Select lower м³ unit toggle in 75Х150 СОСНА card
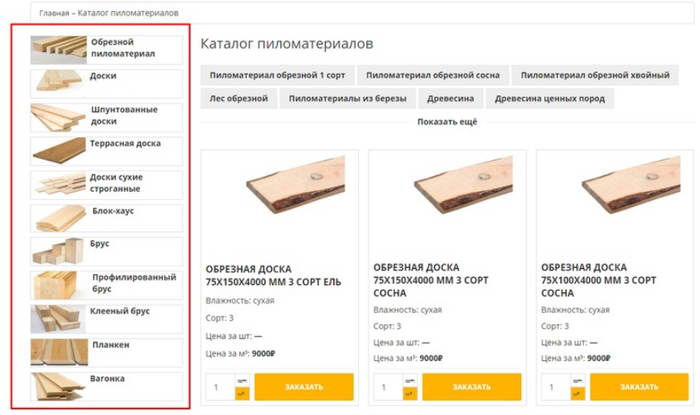Image resolution: width=700 pixels, height=415 pixels. point(410,393)
